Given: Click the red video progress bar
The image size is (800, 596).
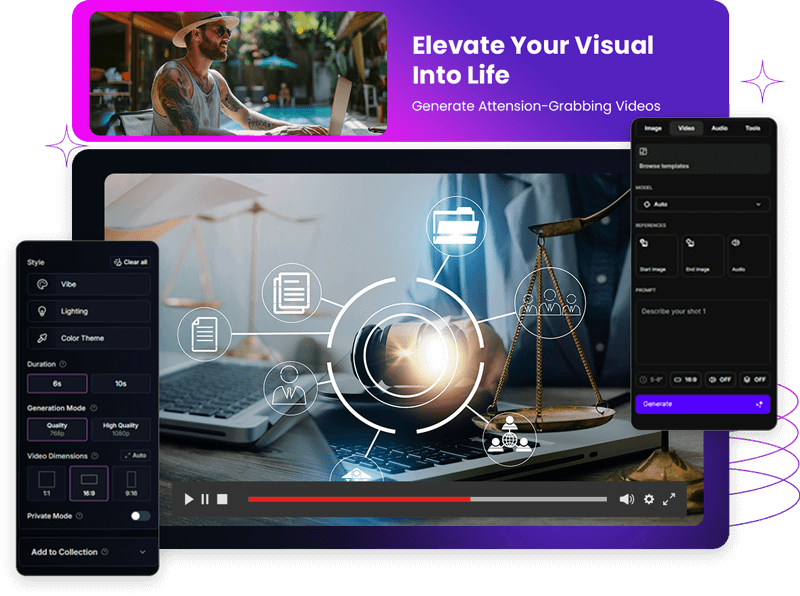Looking at the screenshot, I should [358, 499].
